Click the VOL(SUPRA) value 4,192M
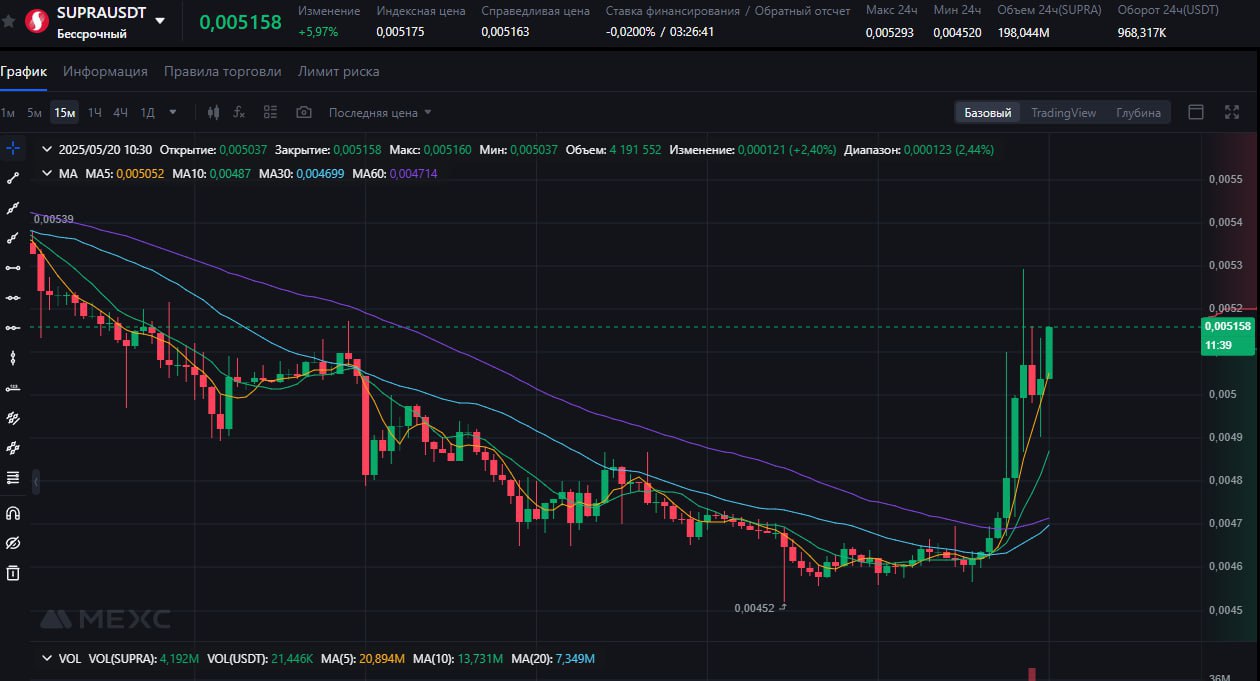 click(x=179, y=659)
